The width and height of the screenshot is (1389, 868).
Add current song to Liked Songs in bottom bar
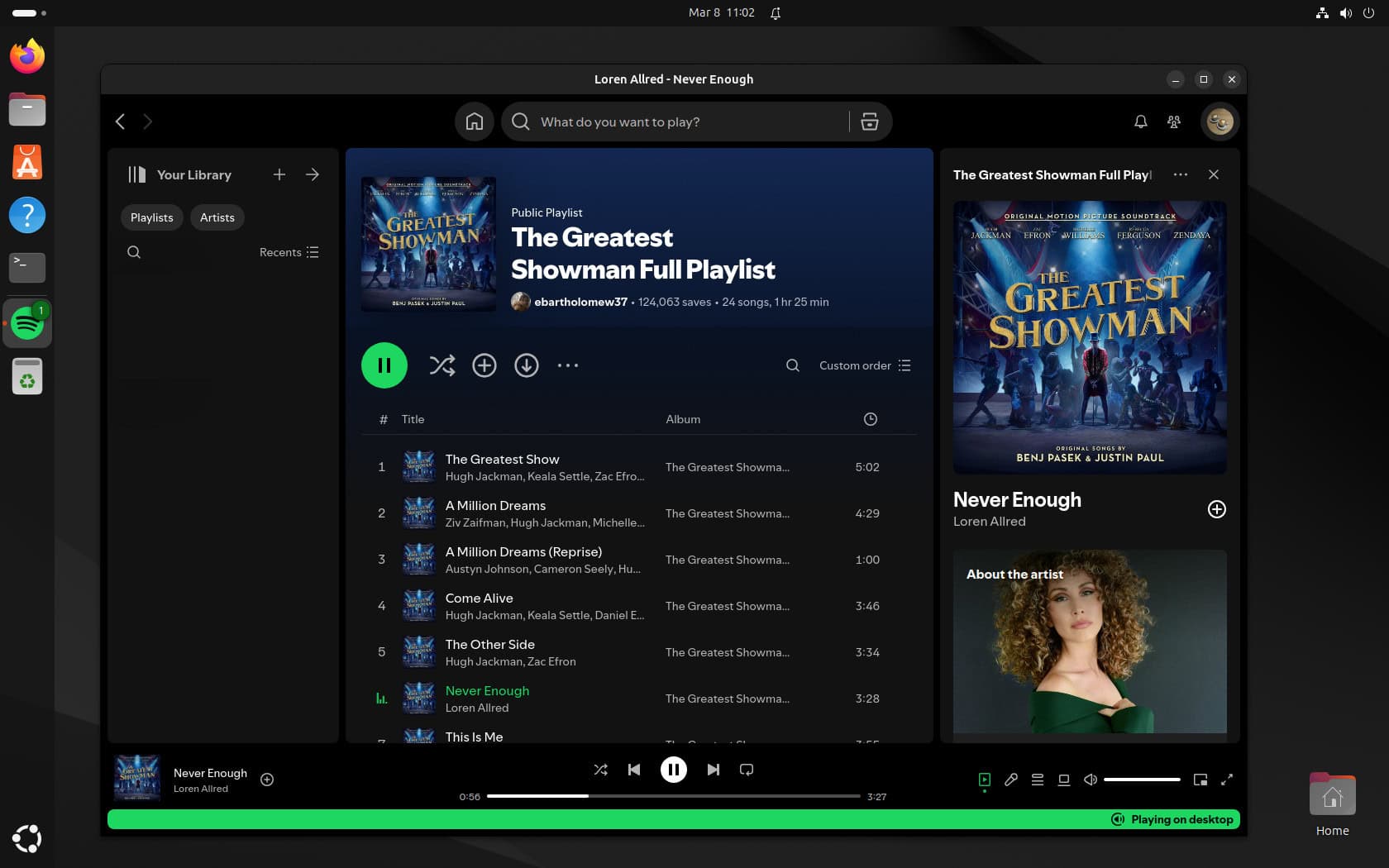tap(267, 780)
